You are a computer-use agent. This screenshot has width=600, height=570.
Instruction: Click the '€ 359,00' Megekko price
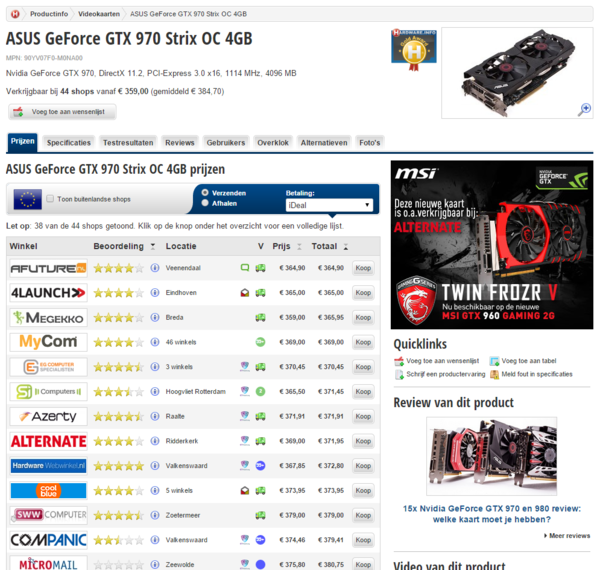tap(292, 318)
